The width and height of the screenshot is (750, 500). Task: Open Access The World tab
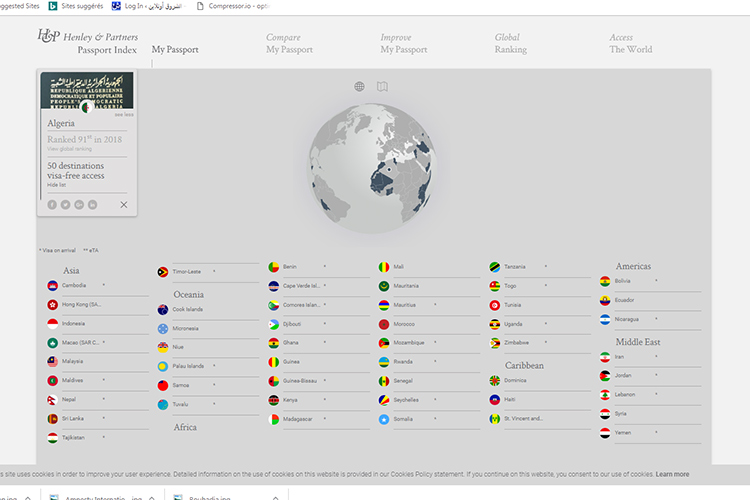coord(630,43)
